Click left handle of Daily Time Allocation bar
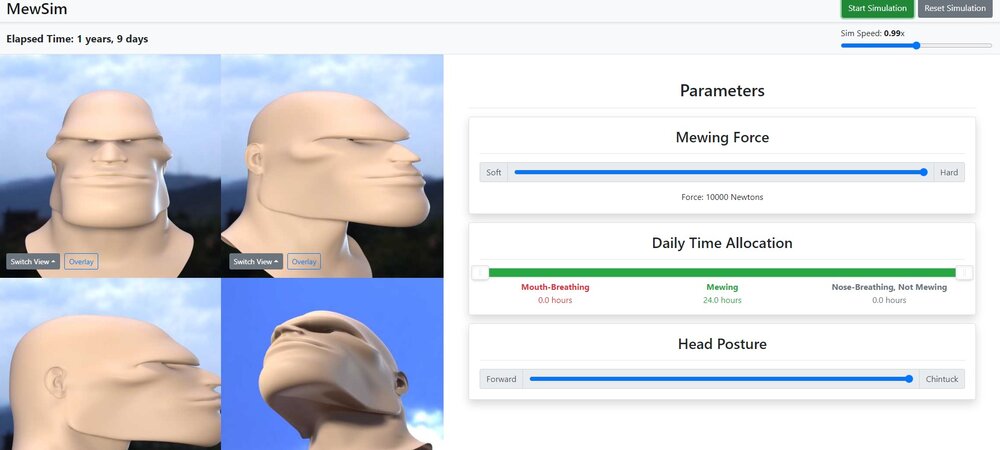 click(480, 273)
